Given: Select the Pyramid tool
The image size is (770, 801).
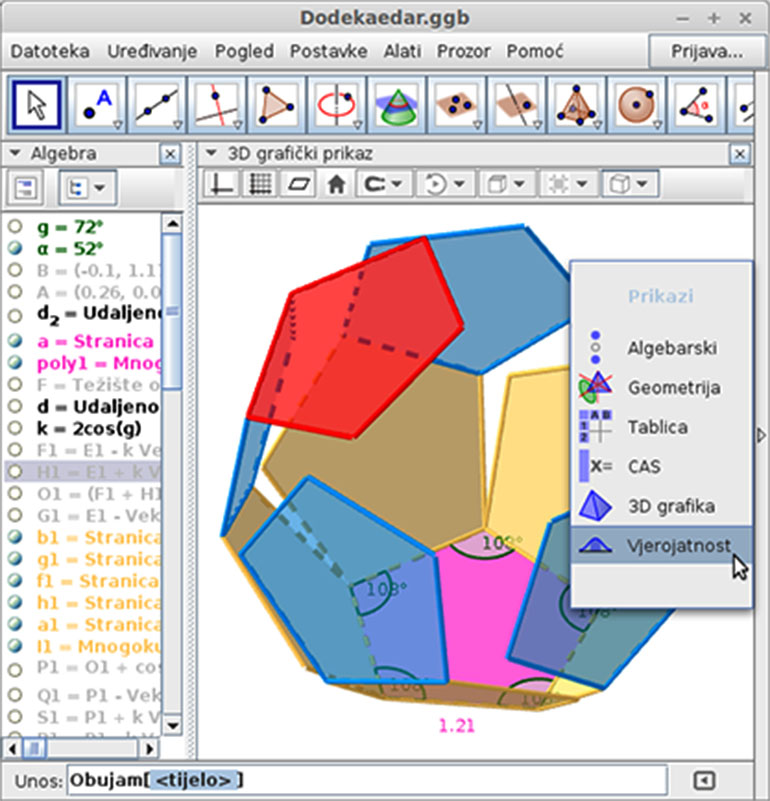Looking at the screenshot, I should pyautogui.click(x=572, y=105).
